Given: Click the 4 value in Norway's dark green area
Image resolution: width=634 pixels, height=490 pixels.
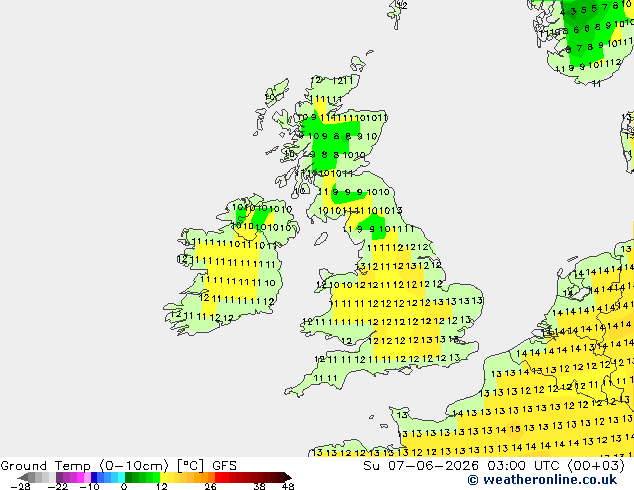Looking at the screenshot, I should 562,13.
